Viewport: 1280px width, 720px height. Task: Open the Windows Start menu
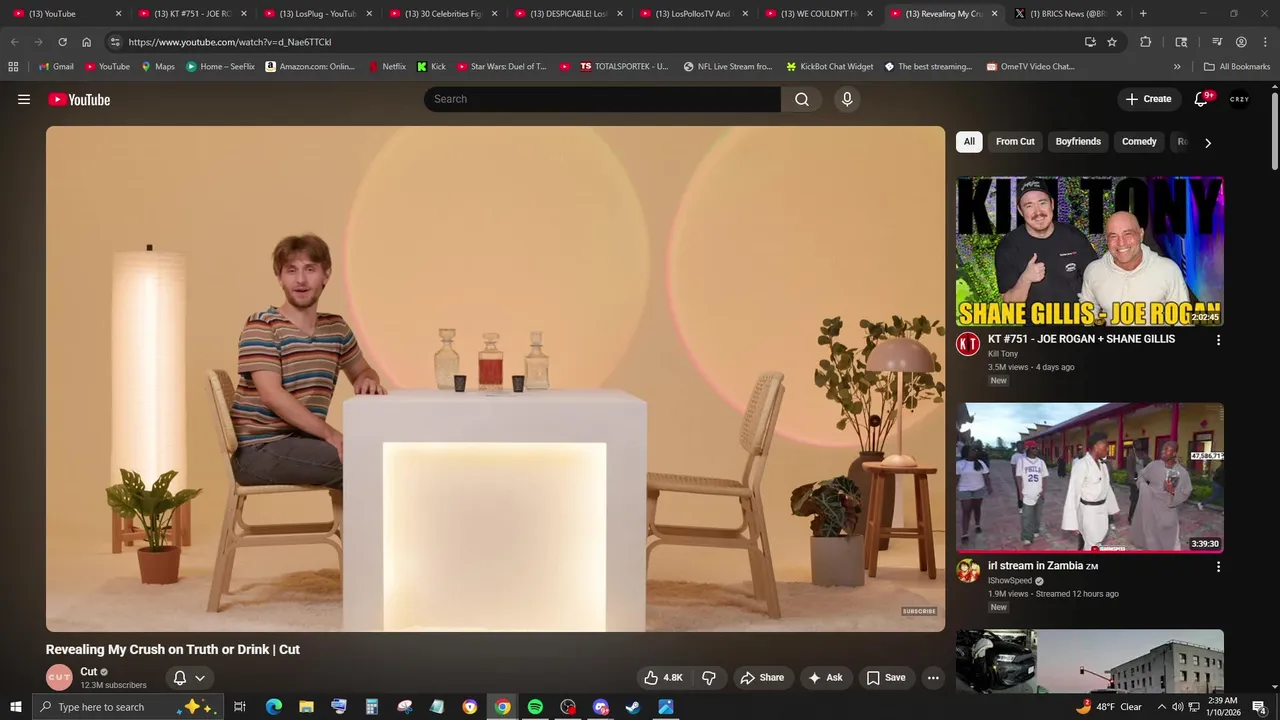point(15,707)
